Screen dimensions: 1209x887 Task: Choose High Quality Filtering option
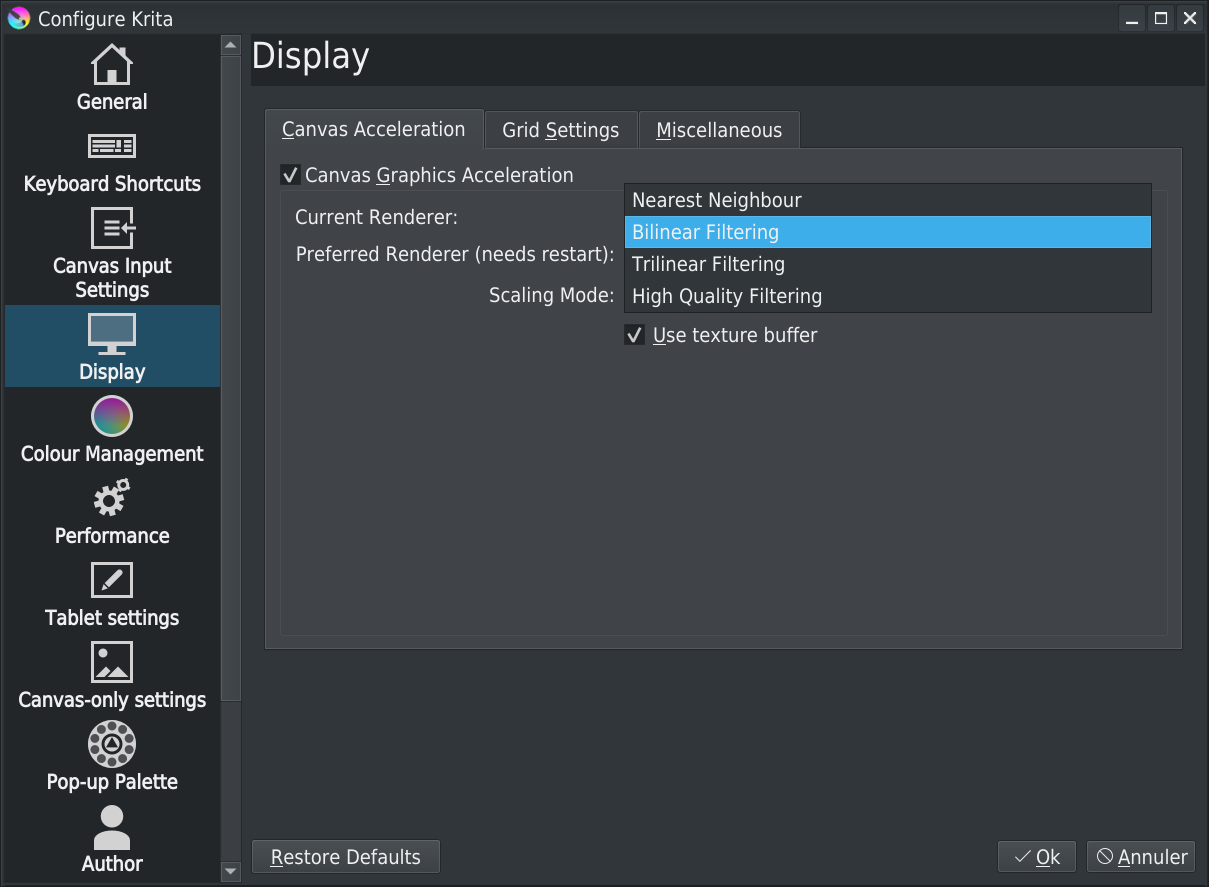(x=888, y=296)
